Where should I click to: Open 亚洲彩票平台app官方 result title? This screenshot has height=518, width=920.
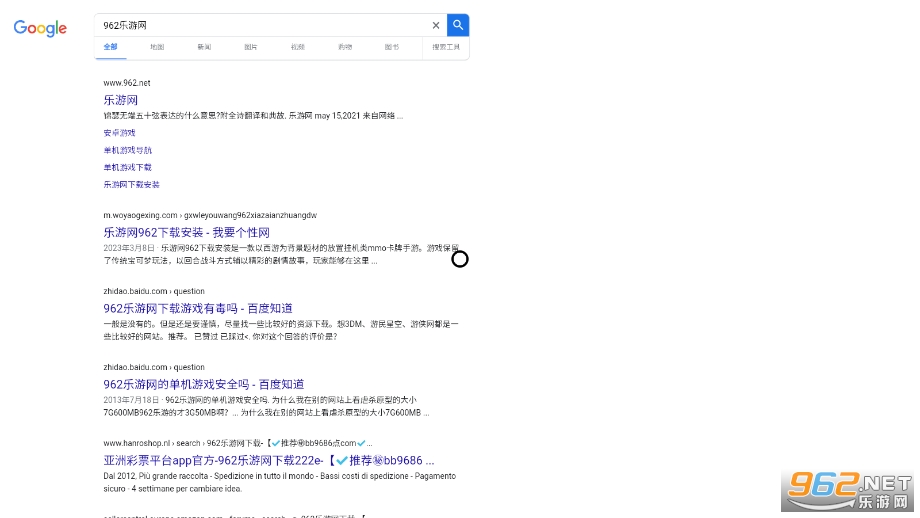pyautogui.click(x=269, y=461)
